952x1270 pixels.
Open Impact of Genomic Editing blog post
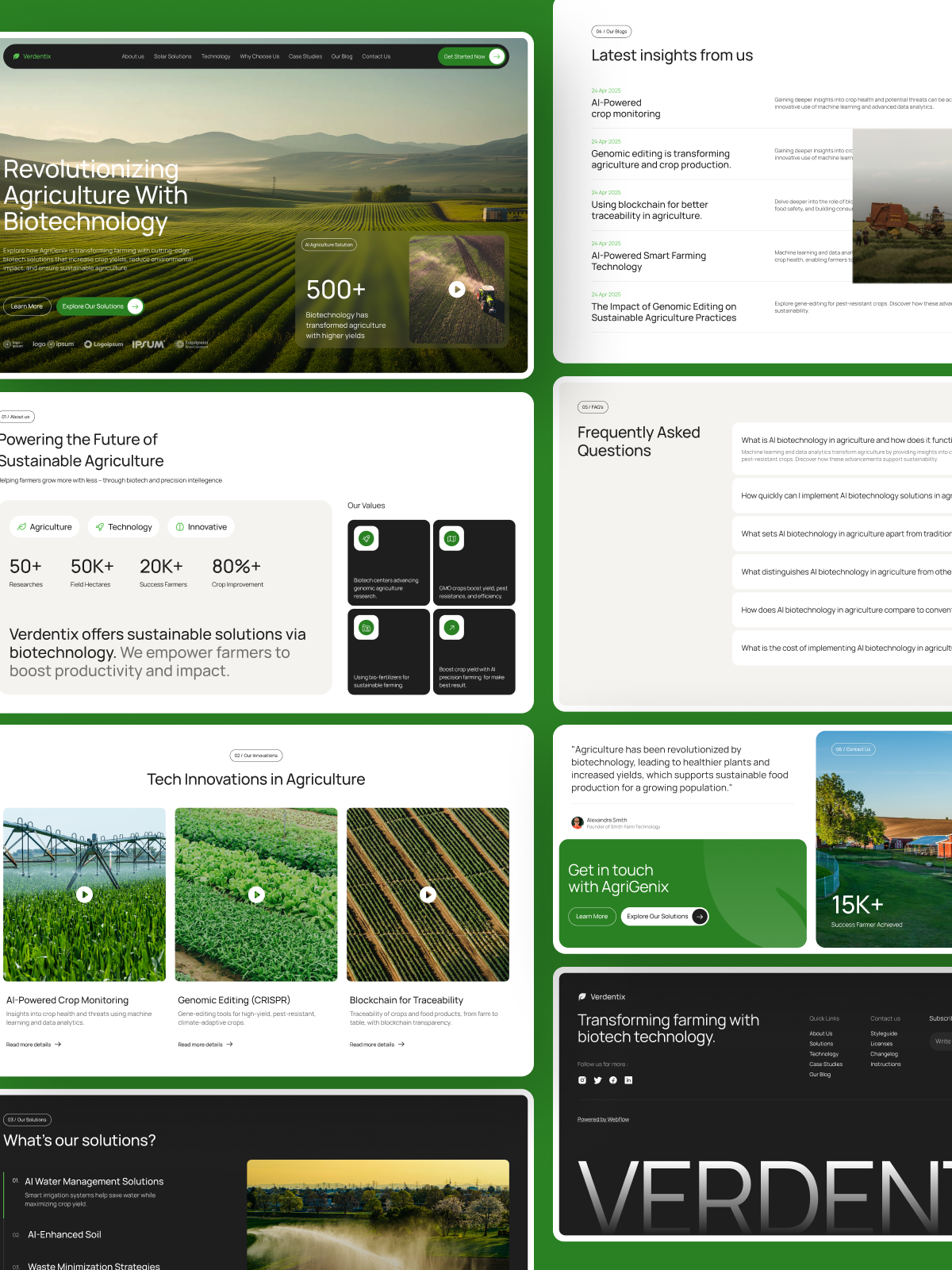coord(663,312)
